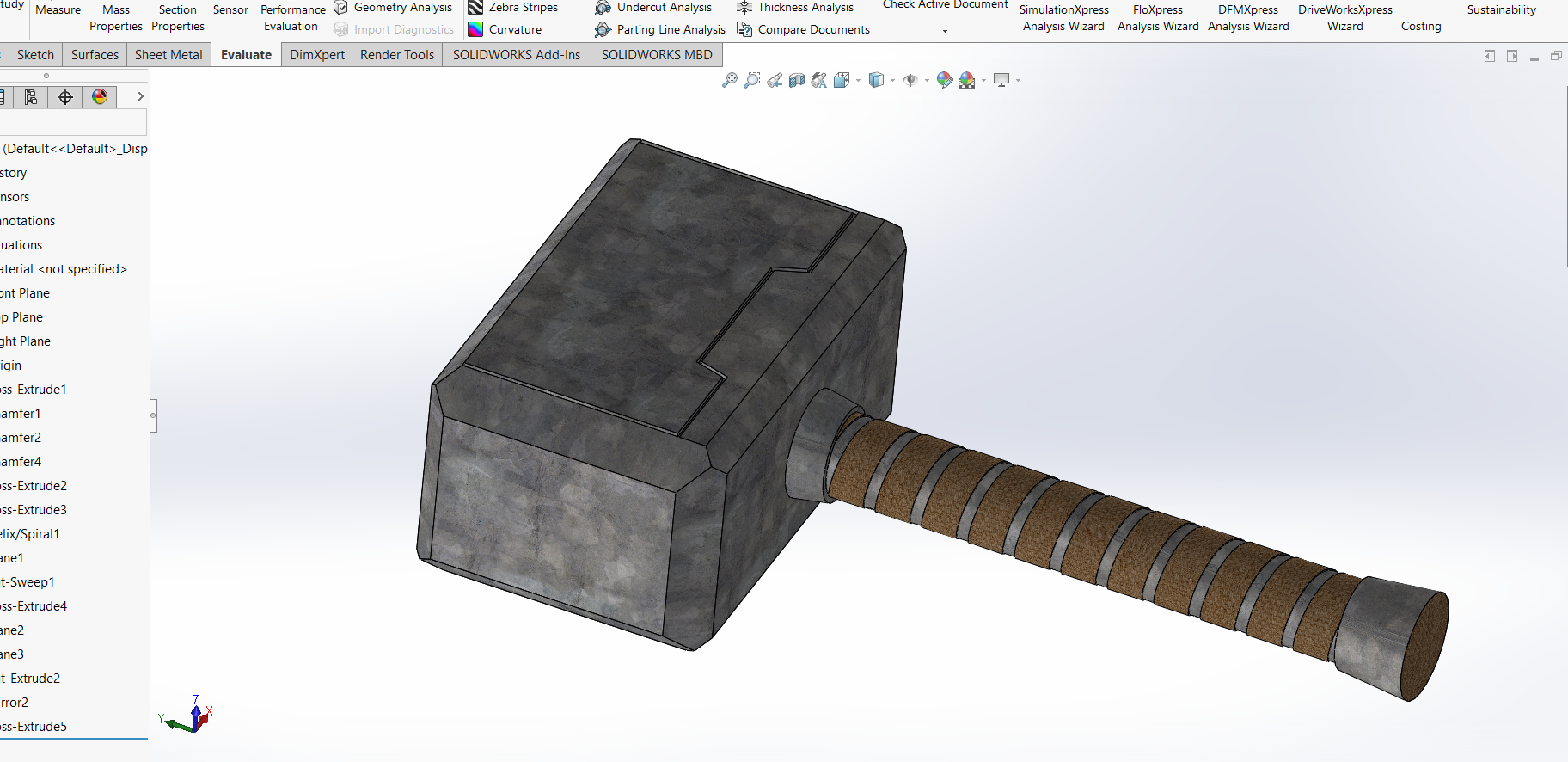This screenshot has width=1568, height=762.
Task: Select Material <not specified> in feature tree
Action: coord(64,269)
